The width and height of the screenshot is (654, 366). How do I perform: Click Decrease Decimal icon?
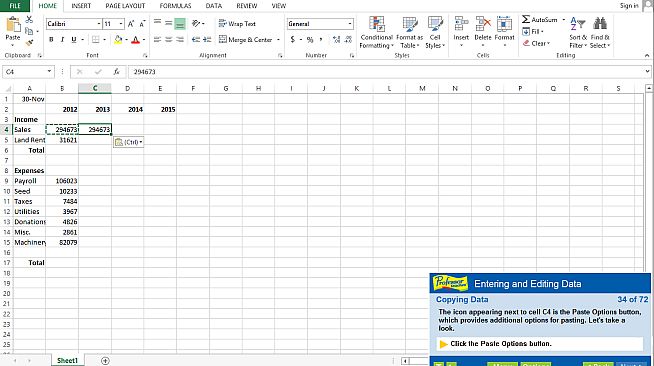349,40
